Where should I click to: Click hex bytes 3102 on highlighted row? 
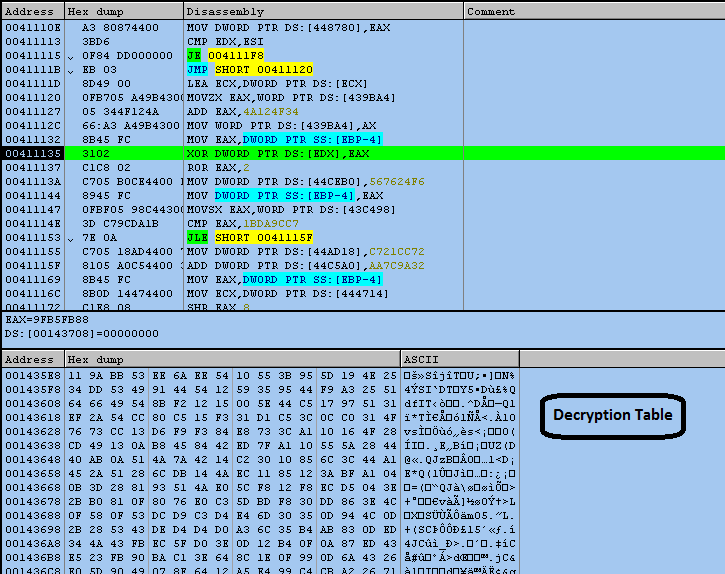click(96, 154)
